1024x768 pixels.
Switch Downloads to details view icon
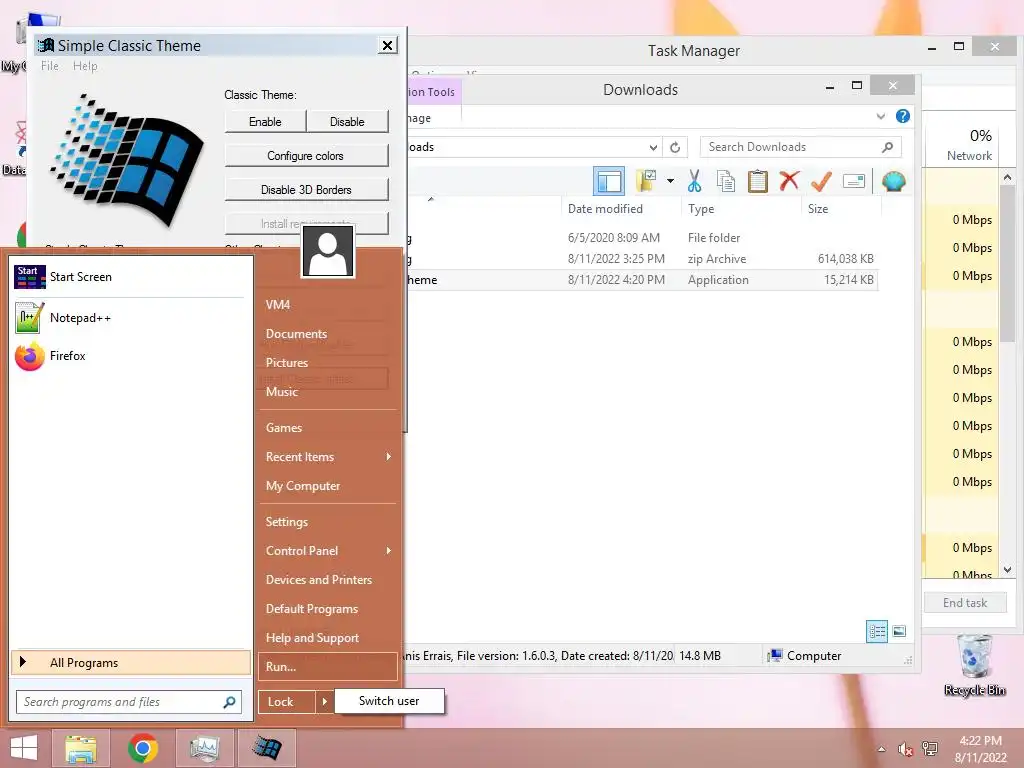877,632
